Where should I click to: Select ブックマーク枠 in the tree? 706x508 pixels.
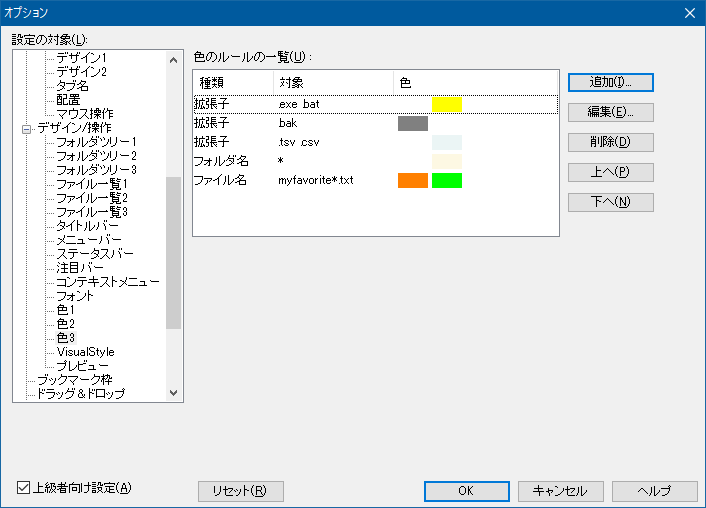(74, 380)
